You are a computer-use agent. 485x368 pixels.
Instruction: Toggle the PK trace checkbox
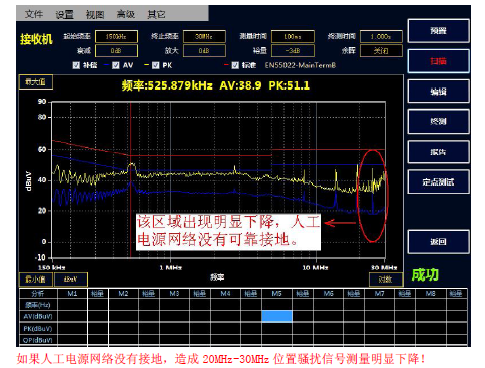[x=155, y=65]
